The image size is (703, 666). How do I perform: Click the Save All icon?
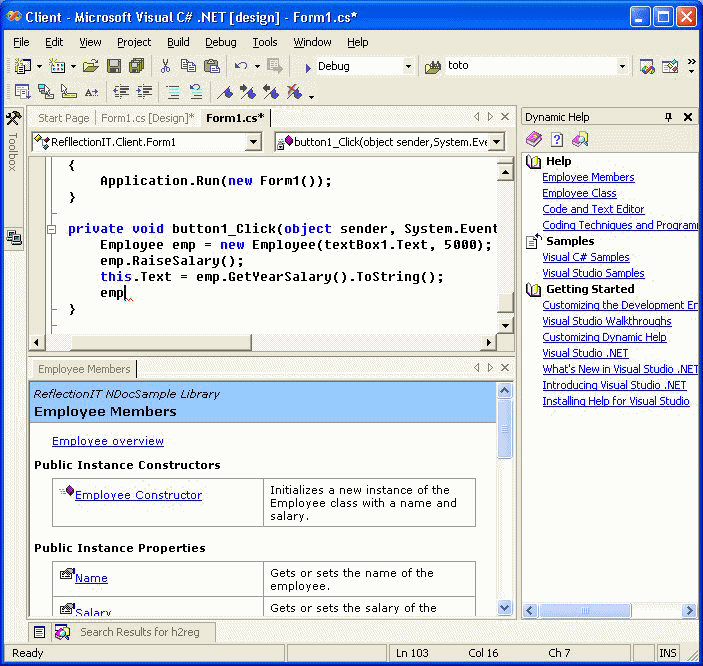click(137, 66)
